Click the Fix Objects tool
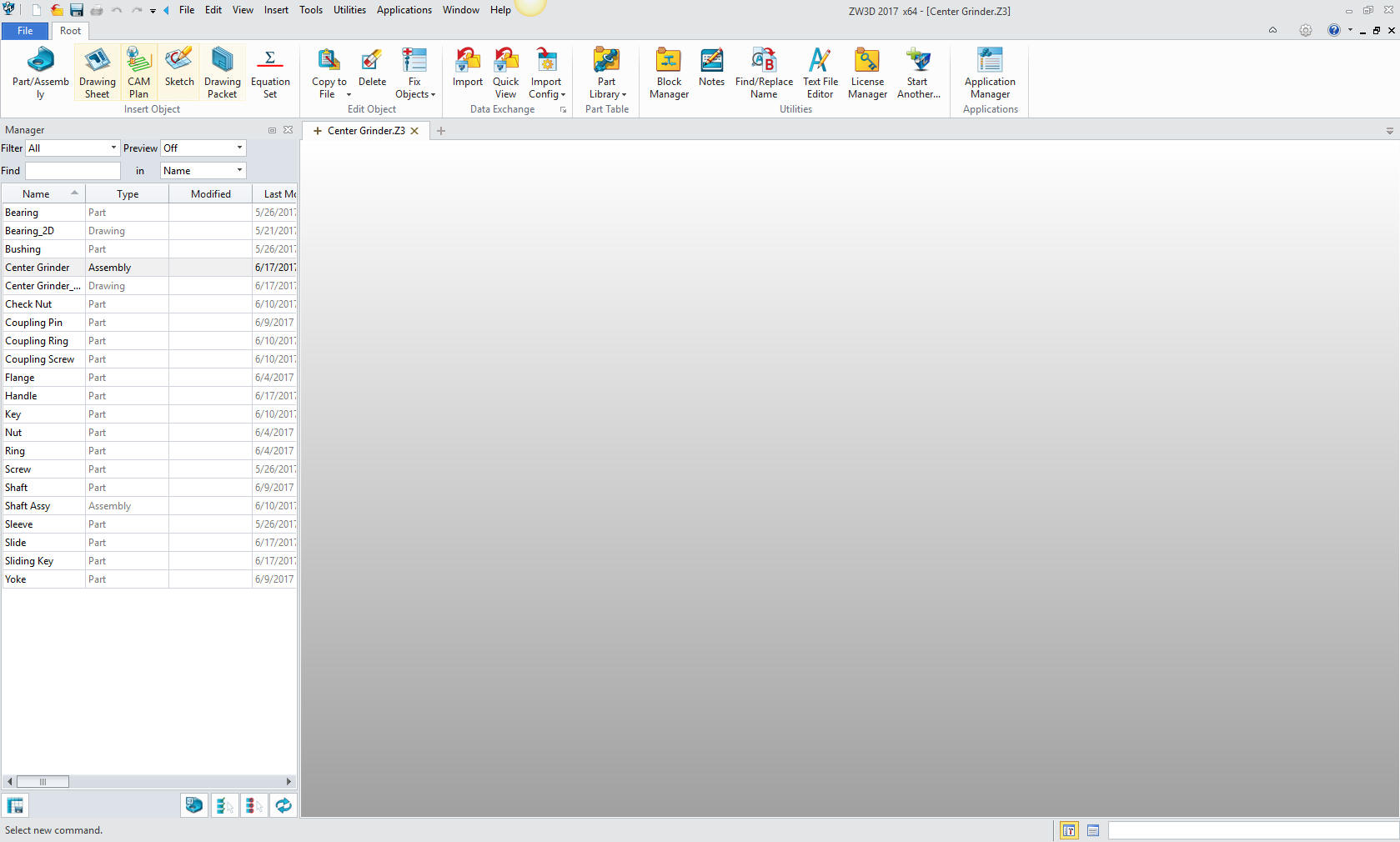 coord(414,73)
